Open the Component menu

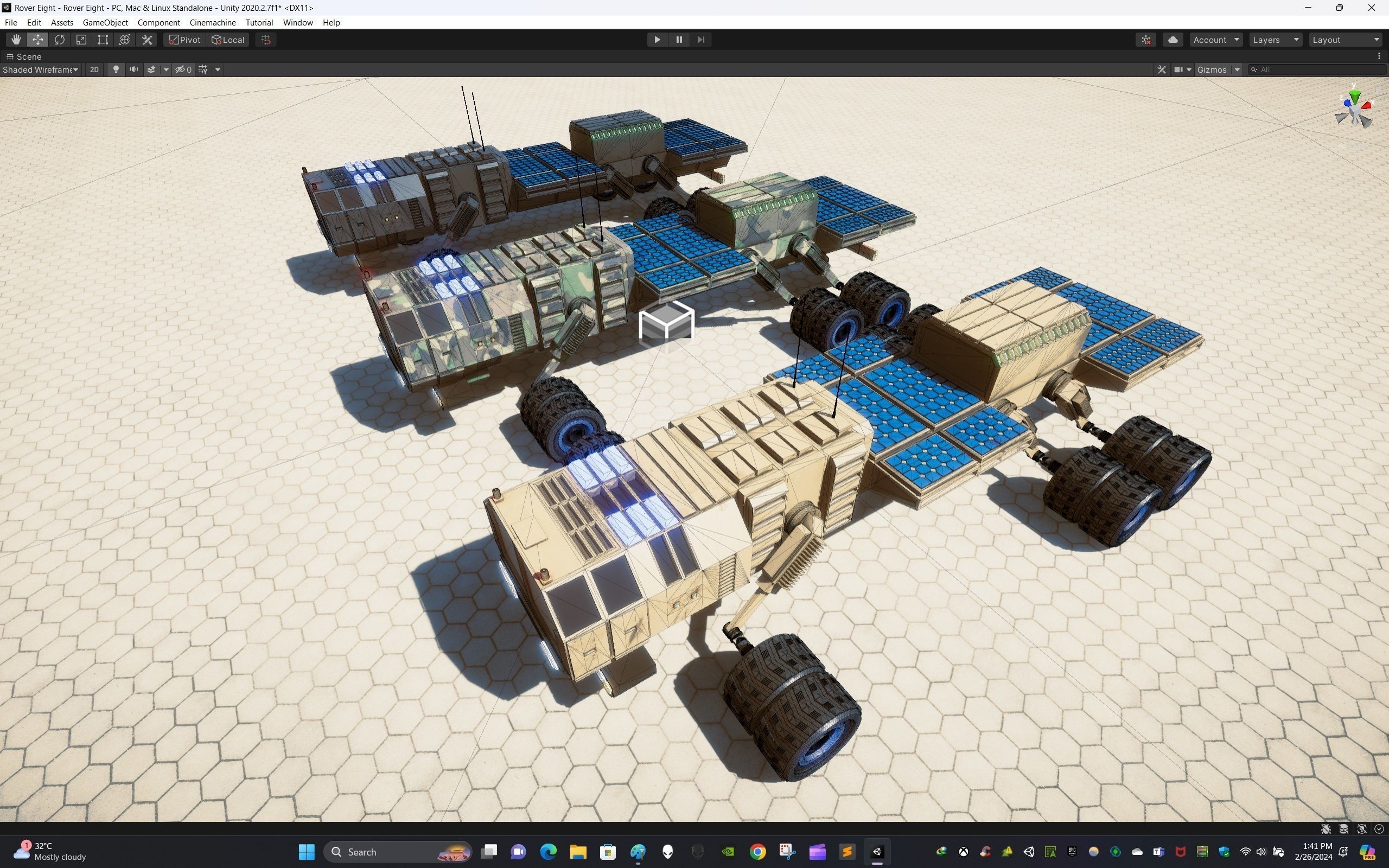[158, 22]
